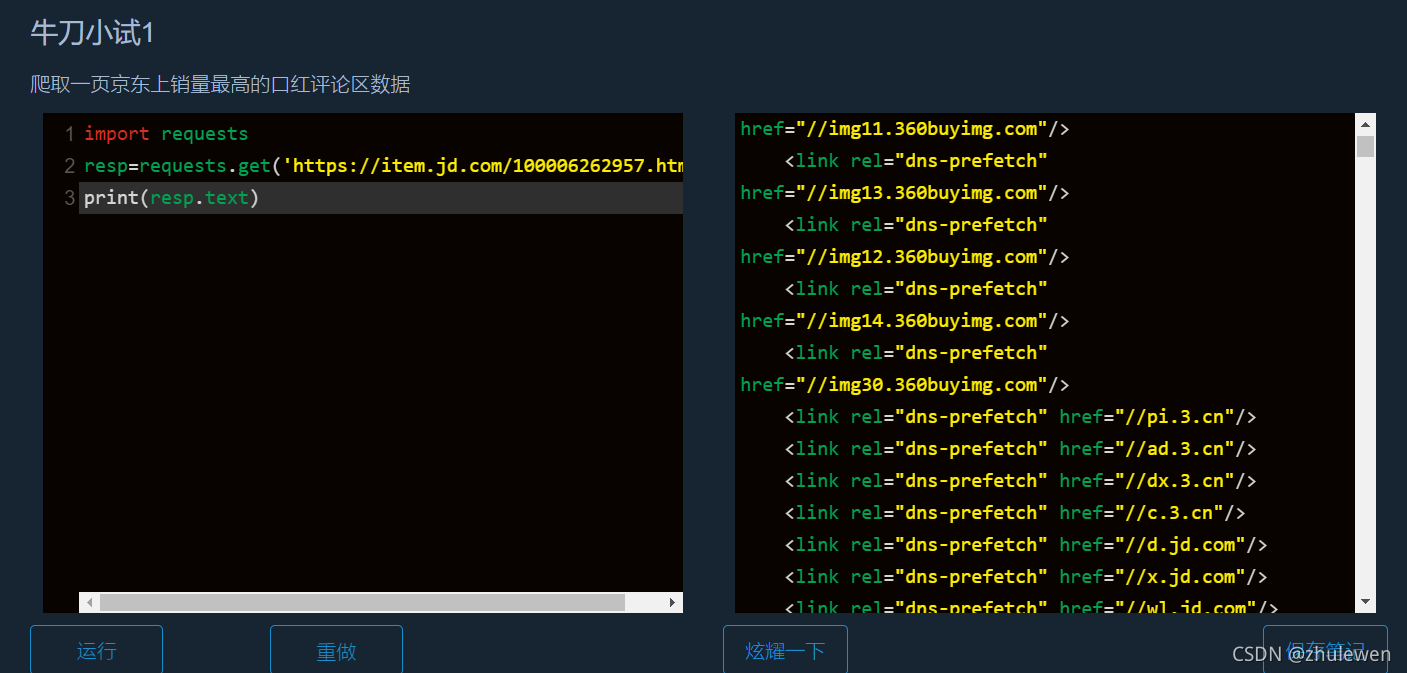Click output text href="//img14.360buyimg.com"
The image size is (1407, 673).
[905, 321]
